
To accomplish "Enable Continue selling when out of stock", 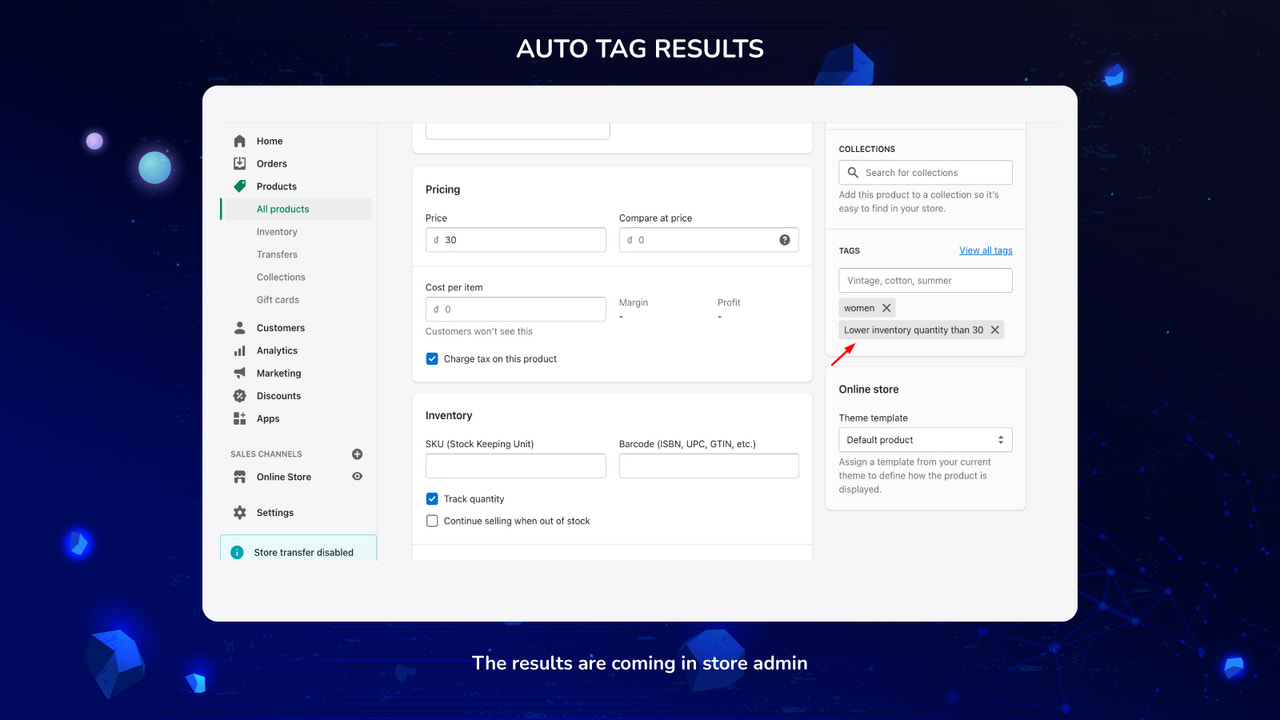I will pos(431,520).
